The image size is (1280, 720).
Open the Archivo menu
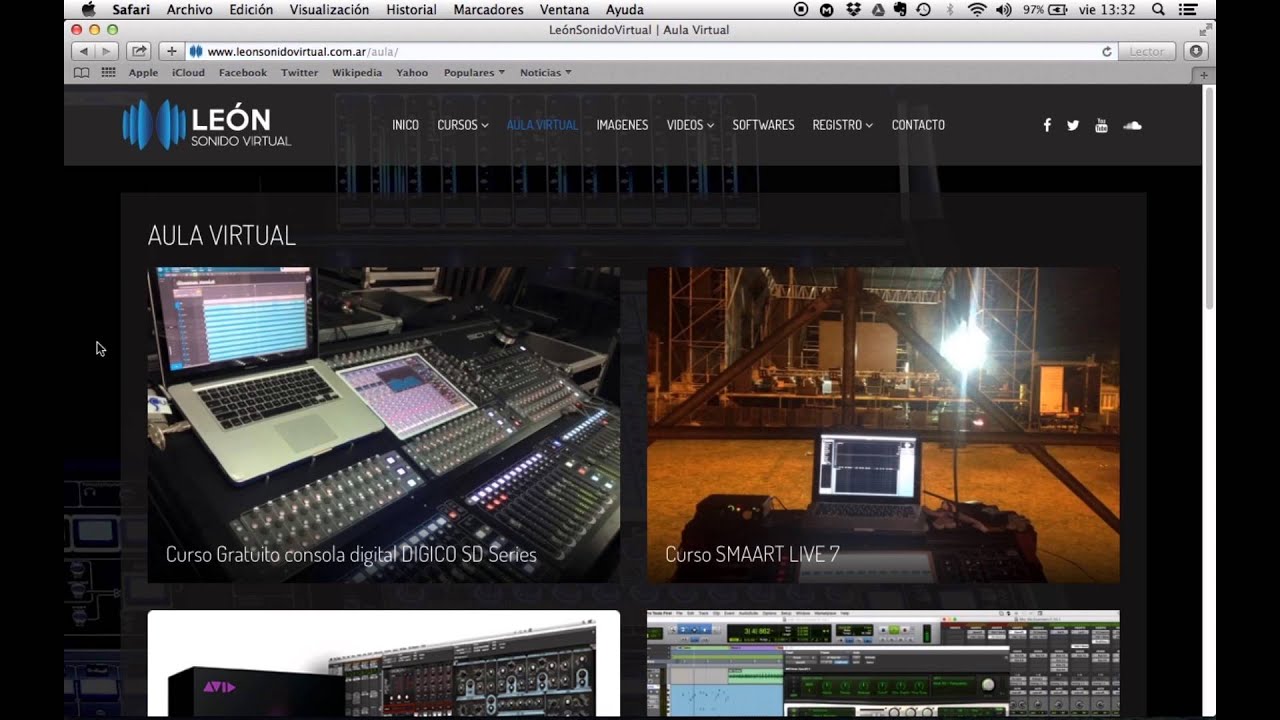189,10
